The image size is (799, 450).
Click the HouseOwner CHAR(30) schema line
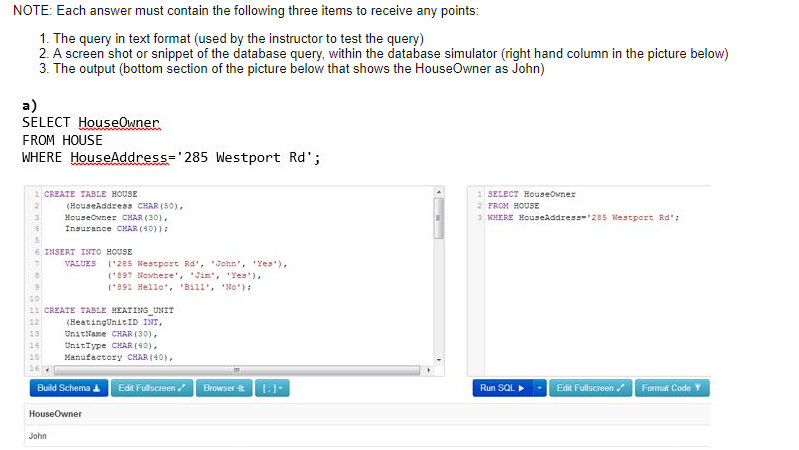click(x=116, y=218)
